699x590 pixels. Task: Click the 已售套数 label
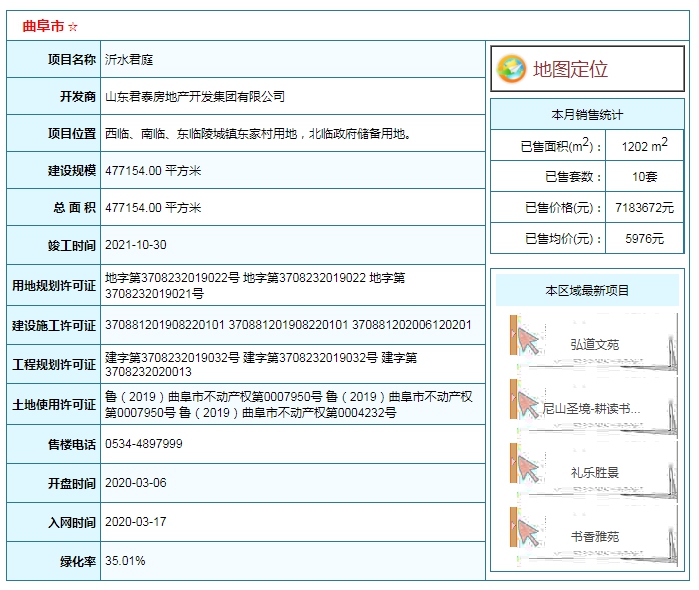573,177
